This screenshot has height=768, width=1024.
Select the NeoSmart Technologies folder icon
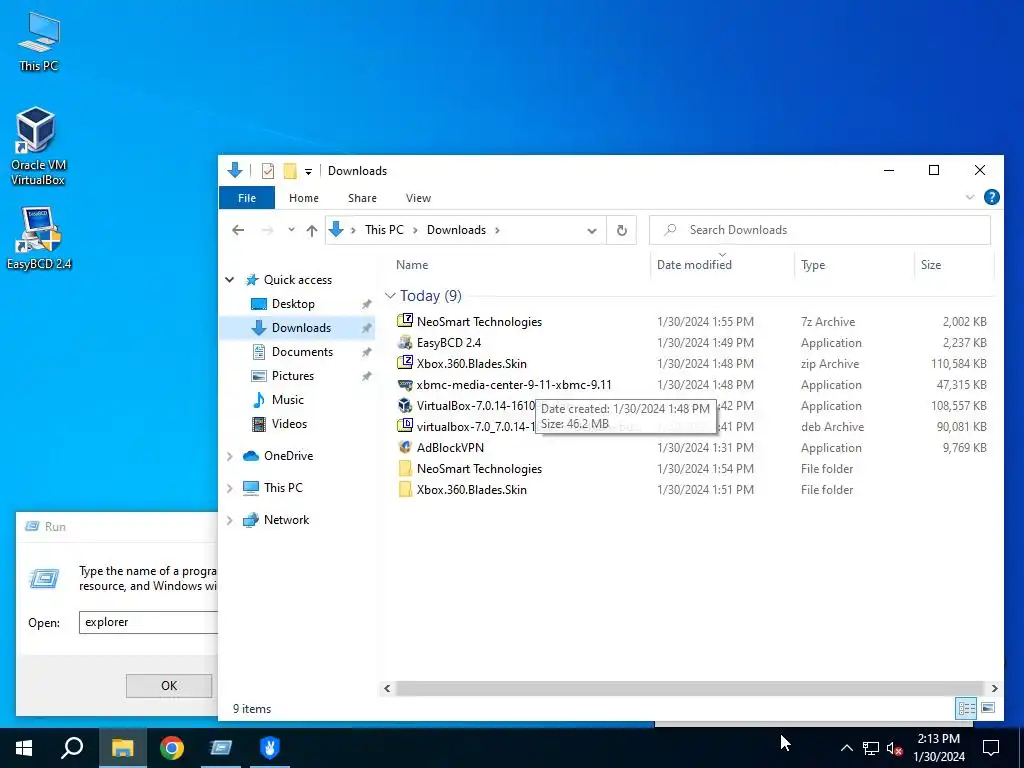pyautogui.click(x=405, y=468)
